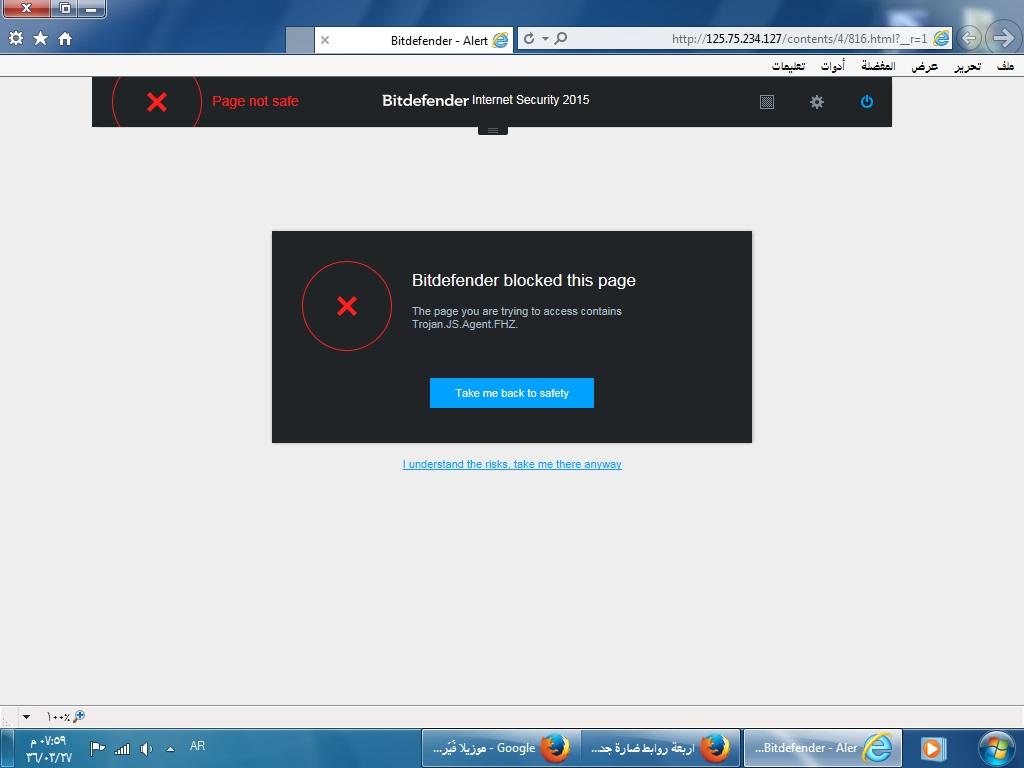Open Bitdefender toolbar settings gear
Image resolution: width=1024 pixels, height=768 pixels.
pyautogui.click(x=816, y=102)
